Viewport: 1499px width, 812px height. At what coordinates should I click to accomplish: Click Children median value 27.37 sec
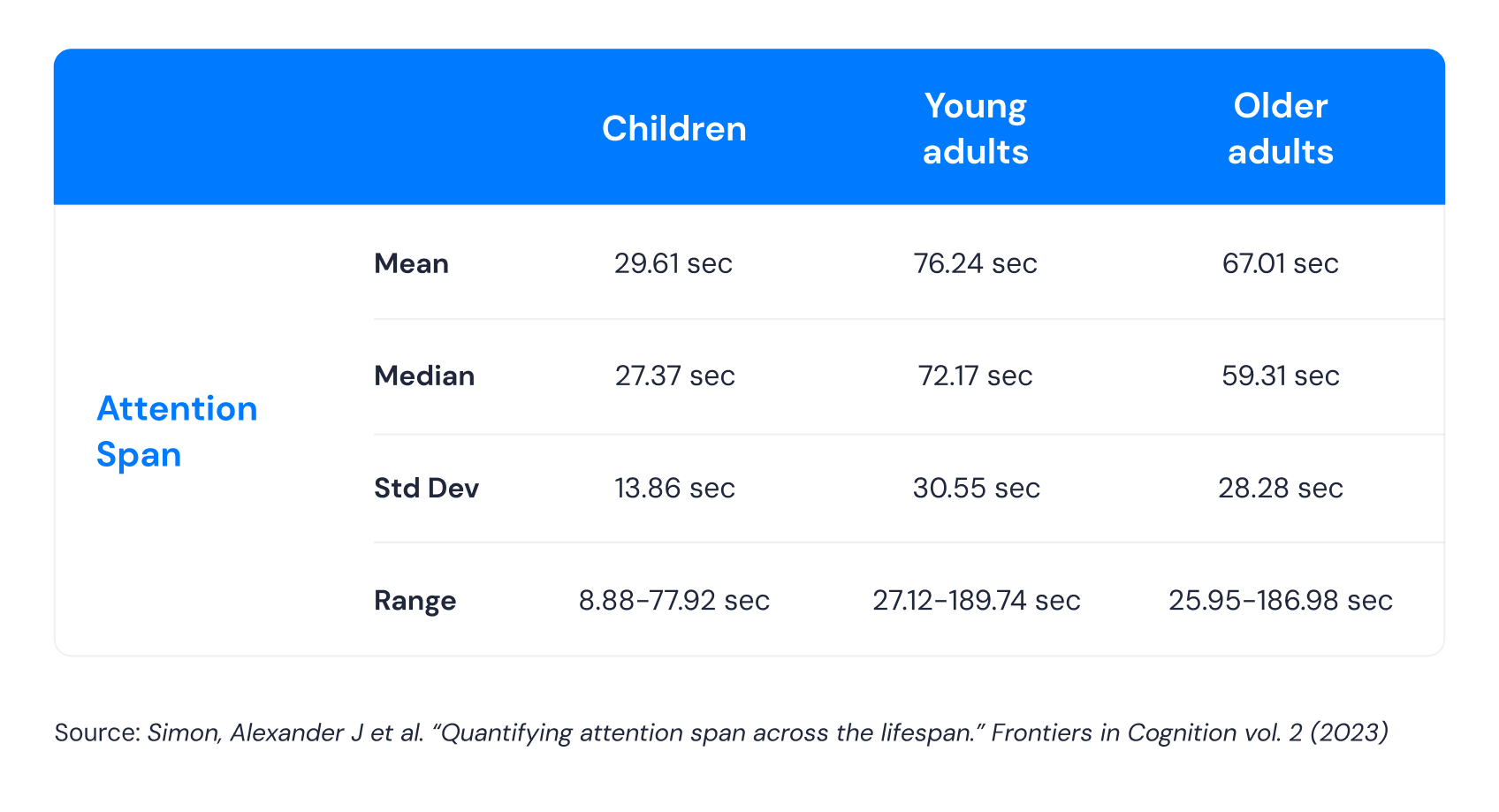(674, 376)
